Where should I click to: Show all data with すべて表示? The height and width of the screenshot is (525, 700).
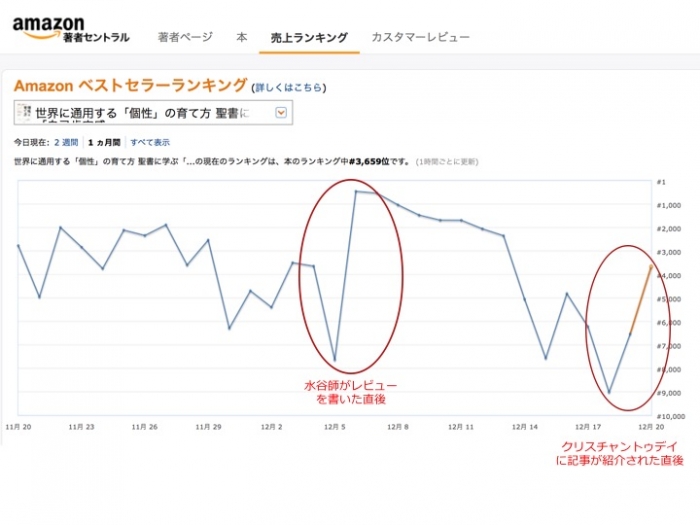pyautogui.click(x=150, y=142)
